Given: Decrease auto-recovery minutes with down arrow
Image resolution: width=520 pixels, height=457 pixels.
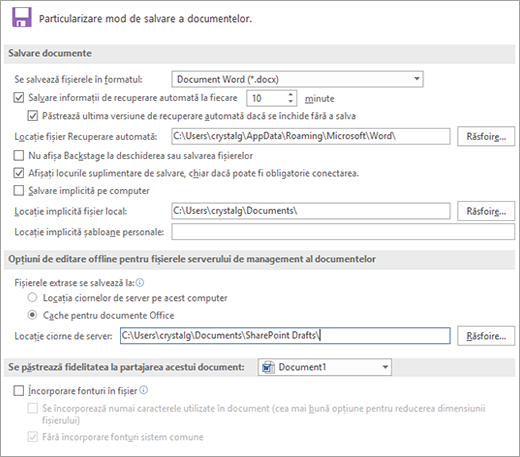Looking at the screenshot, I should [x=291, y=102].
